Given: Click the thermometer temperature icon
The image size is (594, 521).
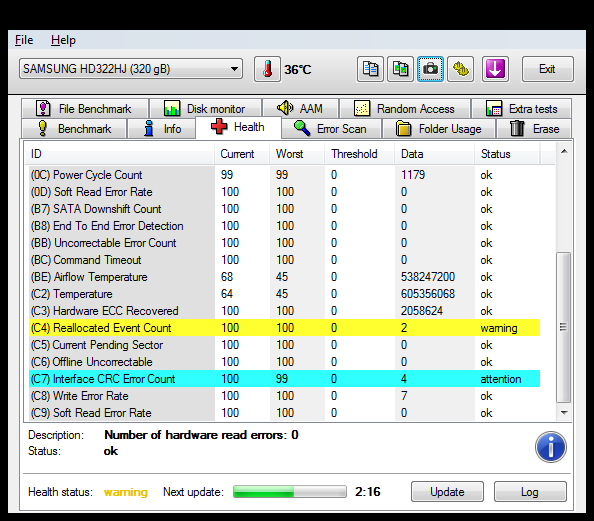Looking at the screenshot, I should coord(267,69).
